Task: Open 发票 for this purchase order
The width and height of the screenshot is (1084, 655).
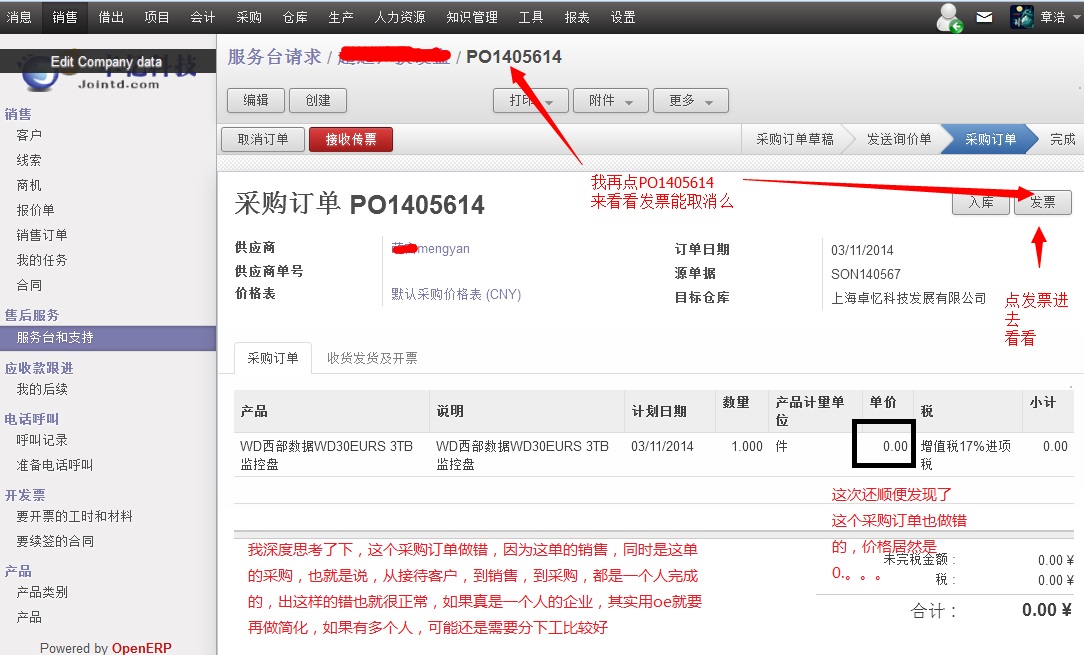Action: 1042,203
